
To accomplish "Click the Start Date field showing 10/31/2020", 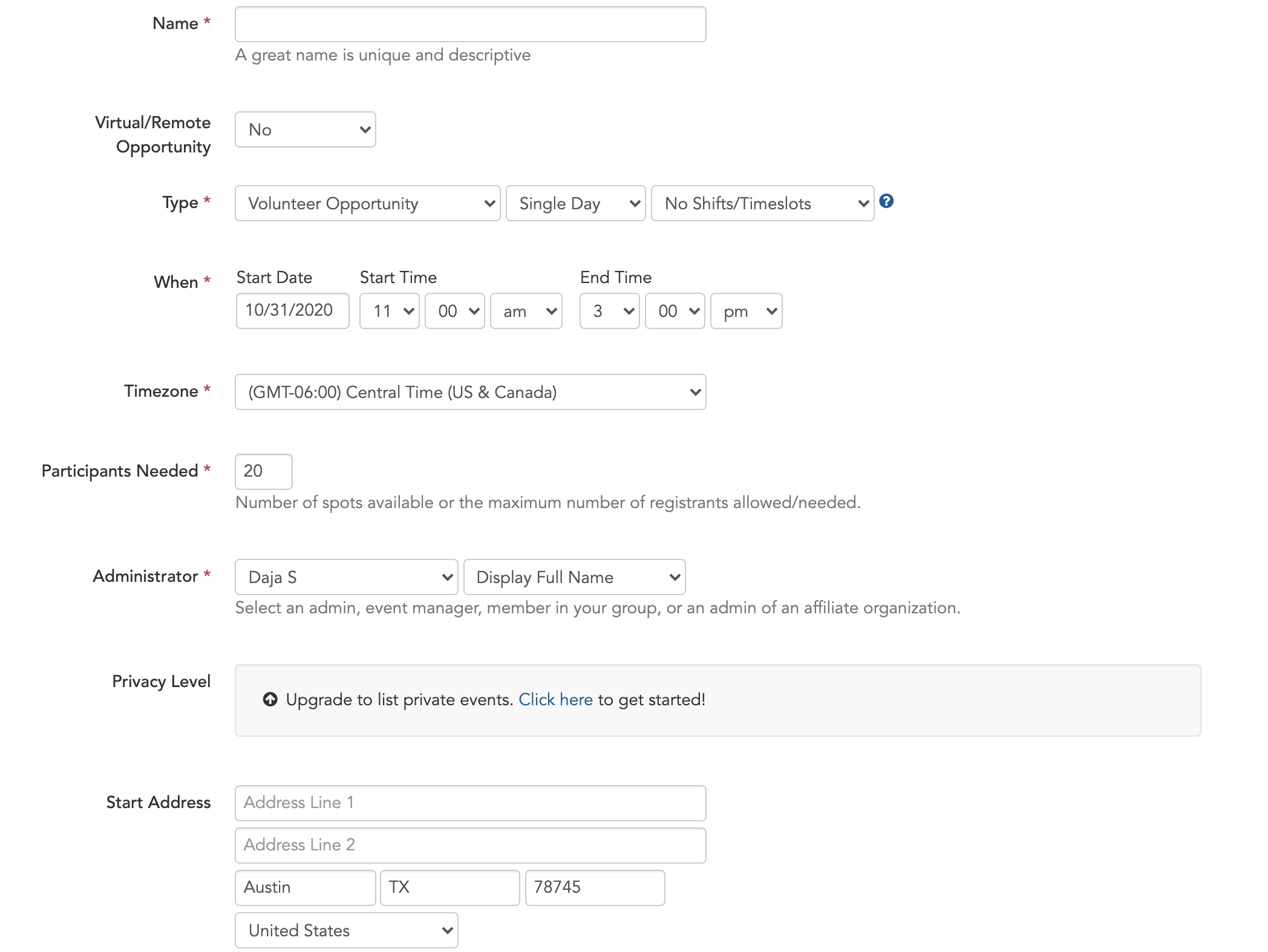I will (x=292, y=311).
